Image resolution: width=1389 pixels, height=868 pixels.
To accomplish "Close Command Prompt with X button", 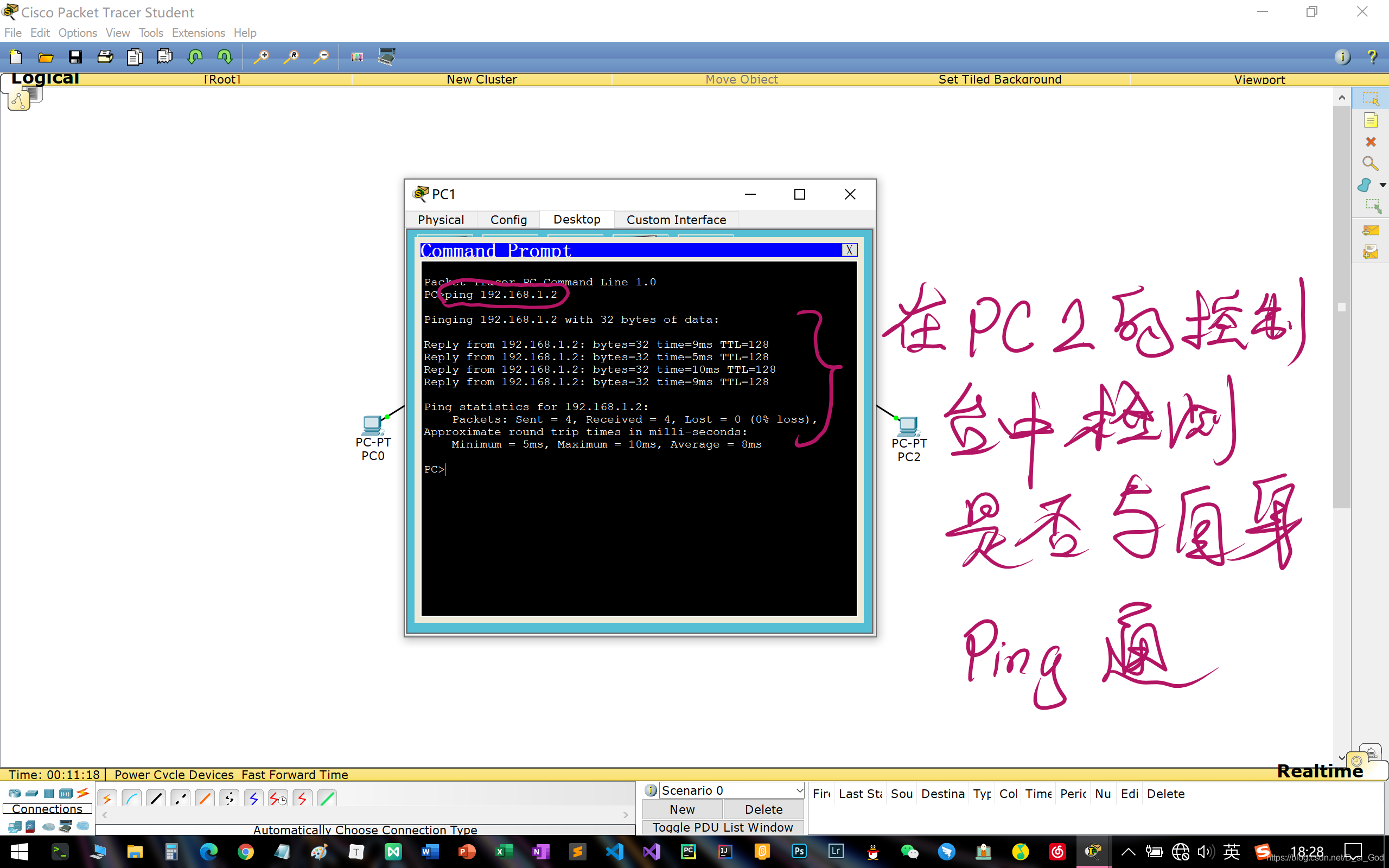I will click(x=850, y=250).
